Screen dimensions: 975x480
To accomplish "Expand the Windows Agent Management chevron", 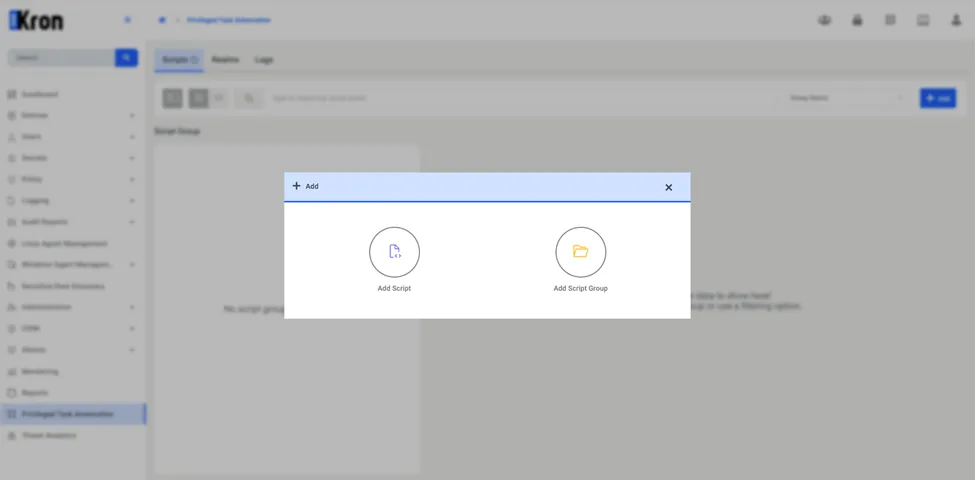I will [132, 265].
